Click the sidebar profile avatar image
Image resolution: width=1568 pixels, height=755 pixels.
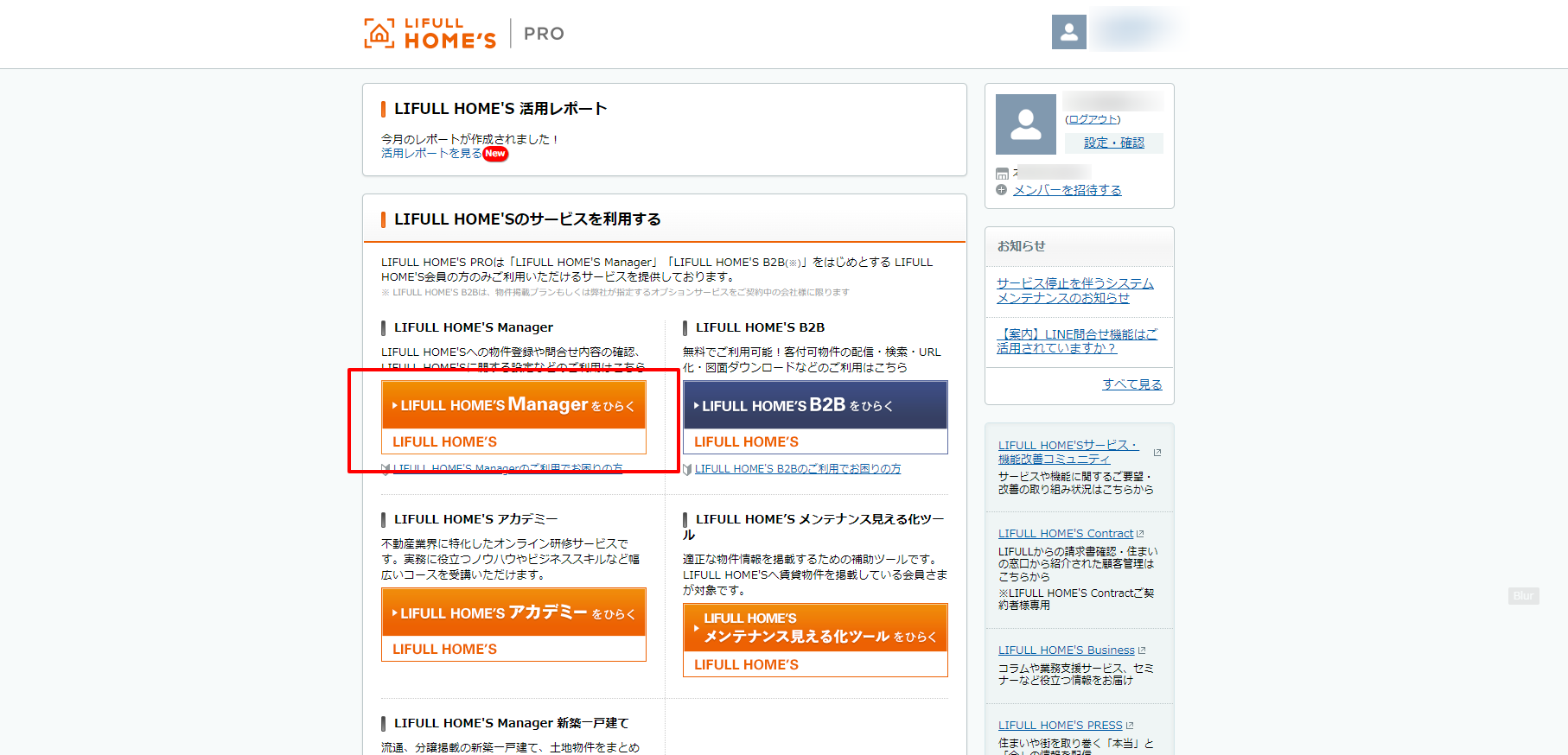(1026, 124)
